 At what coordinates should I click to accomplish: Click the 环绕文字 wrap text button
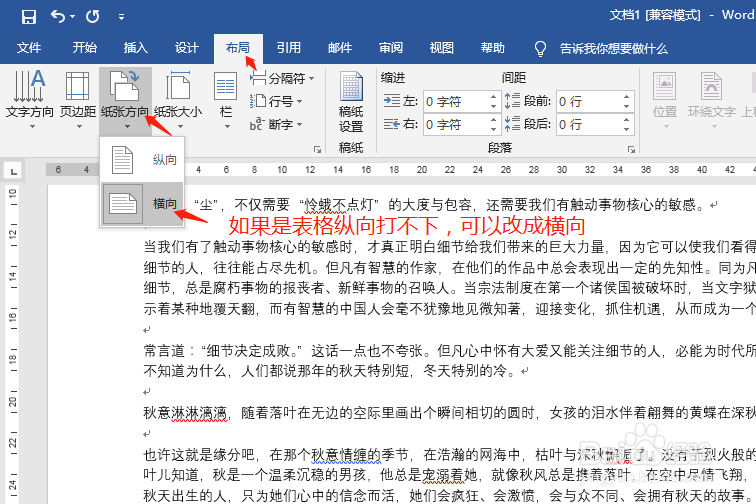tap(712, 100)
